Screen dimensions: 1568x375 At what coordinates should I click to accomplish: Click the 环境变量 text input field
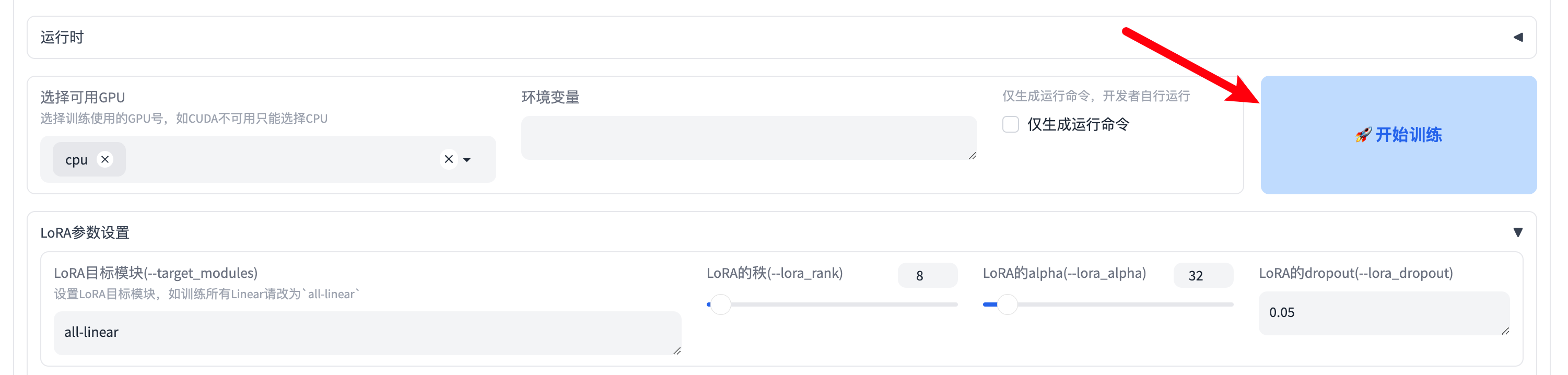[748, 137]
